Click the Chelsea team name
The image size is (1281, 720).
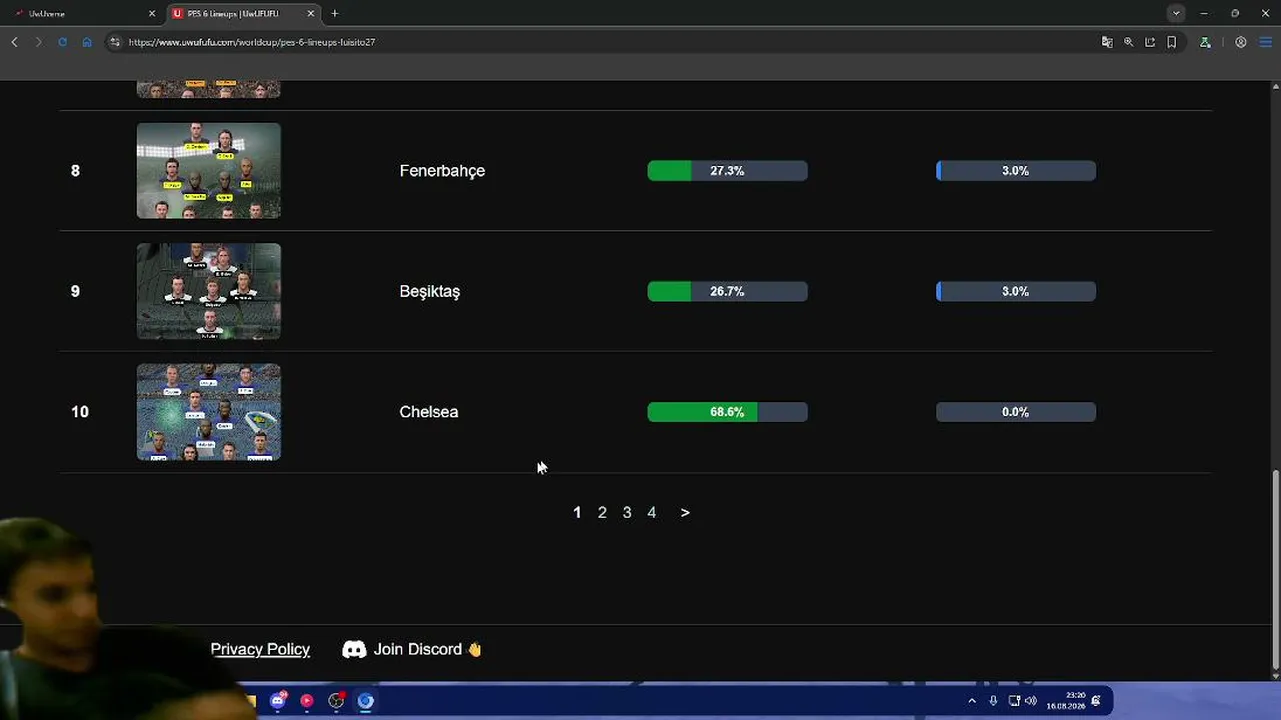(x=429, y=412)
